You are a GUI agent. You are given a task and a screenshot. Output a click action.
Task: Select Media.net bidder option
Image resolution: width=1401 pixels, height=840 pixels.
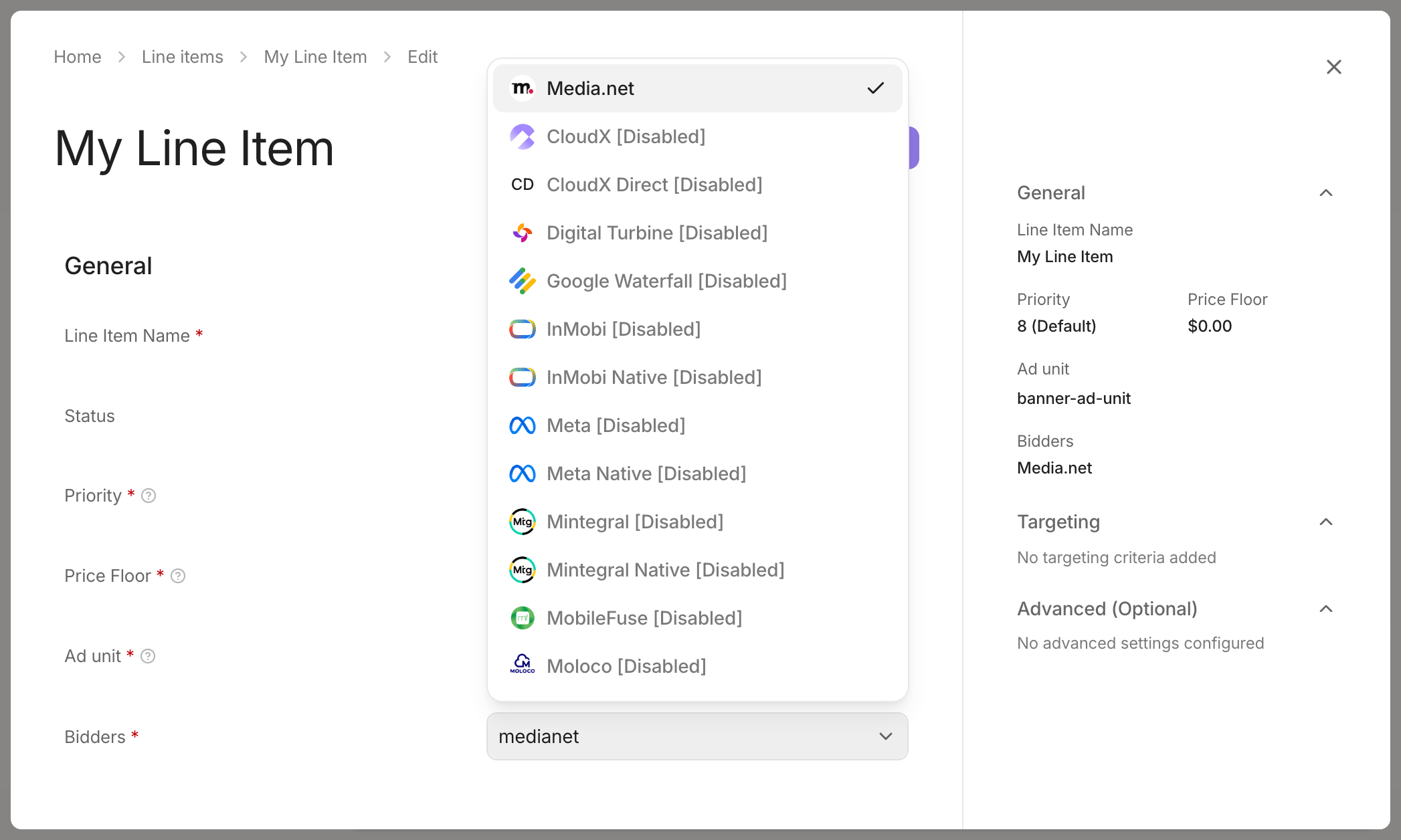(x=698, y=88)
